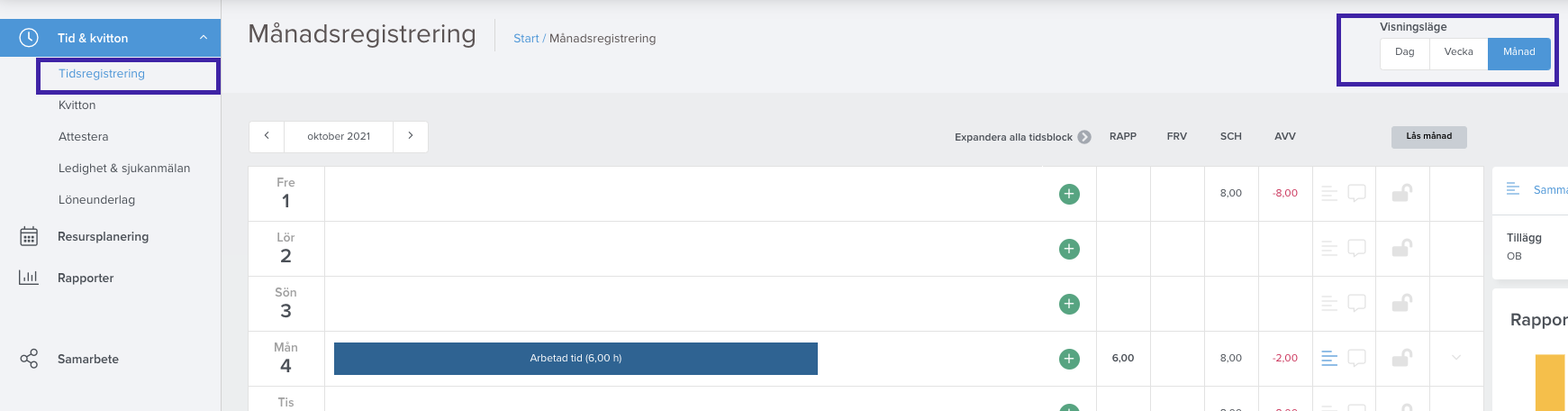Expand the Mån 4 row chevron

[x=1456, y=358]
